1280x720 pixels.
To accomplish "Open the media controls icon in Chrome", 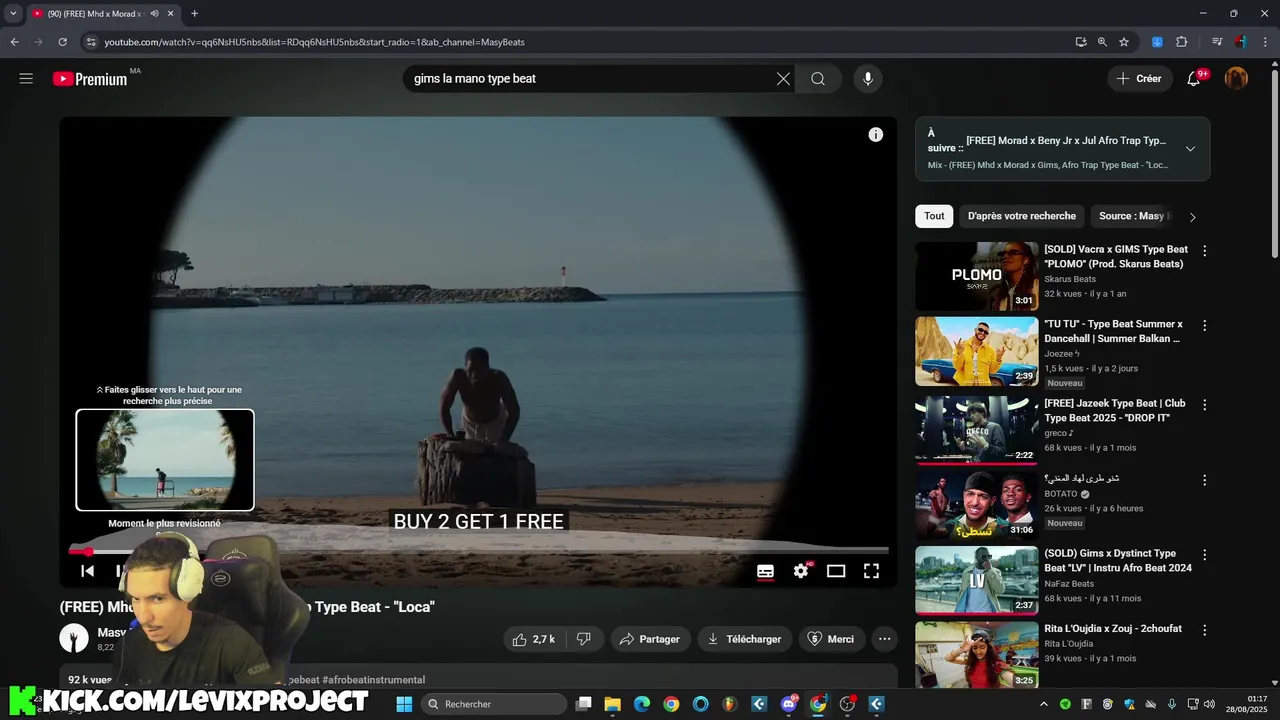I will coord(1217,42).
